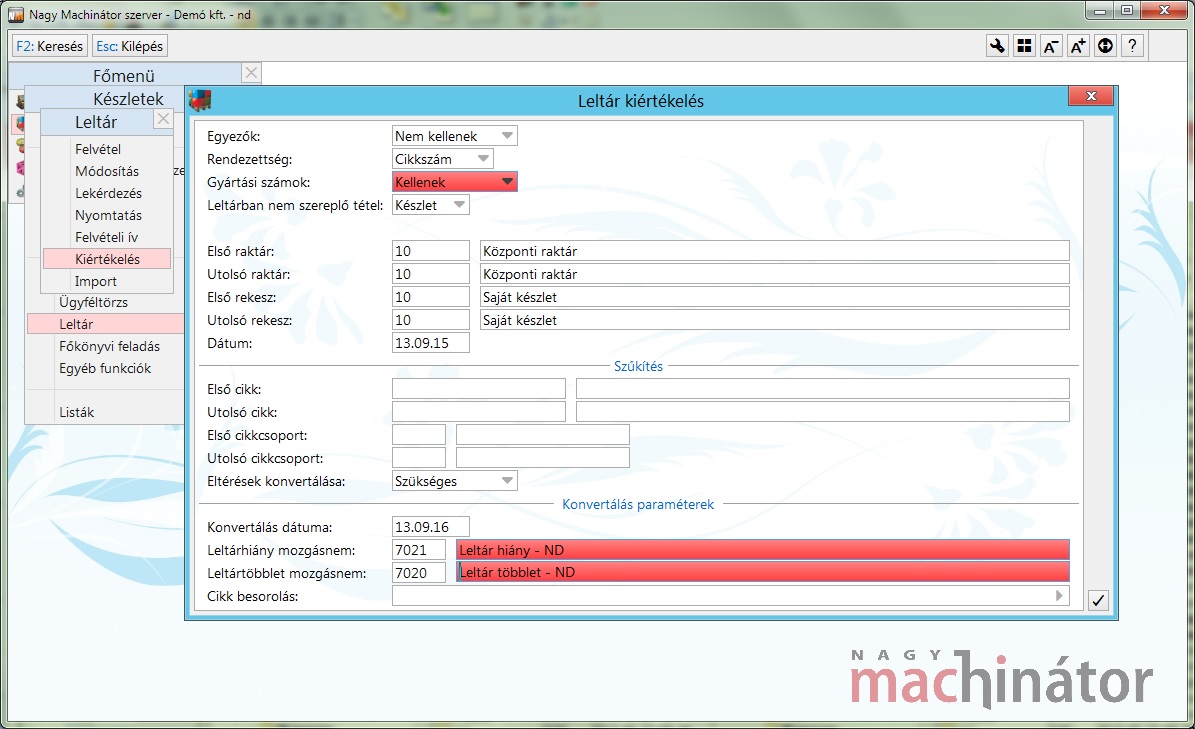Click the Leltár kiértékelés dialog icon
Screen dimensions: 1195x729
pos(200,100)
